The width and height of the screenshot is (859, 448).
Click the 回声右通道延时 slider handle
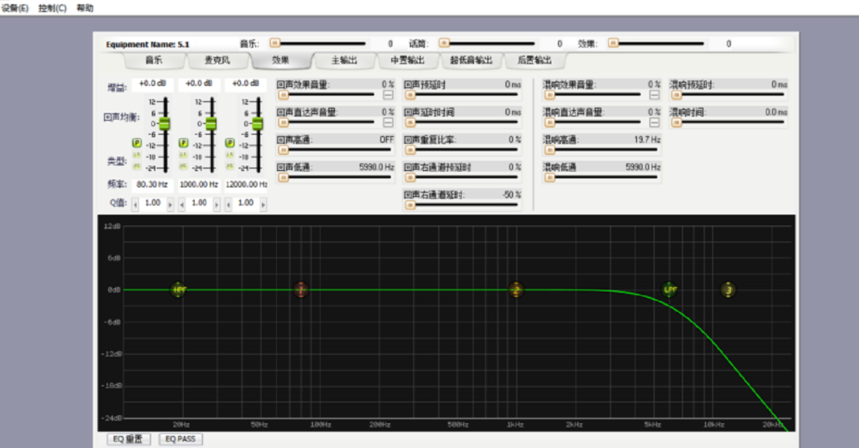coord(410,205)
